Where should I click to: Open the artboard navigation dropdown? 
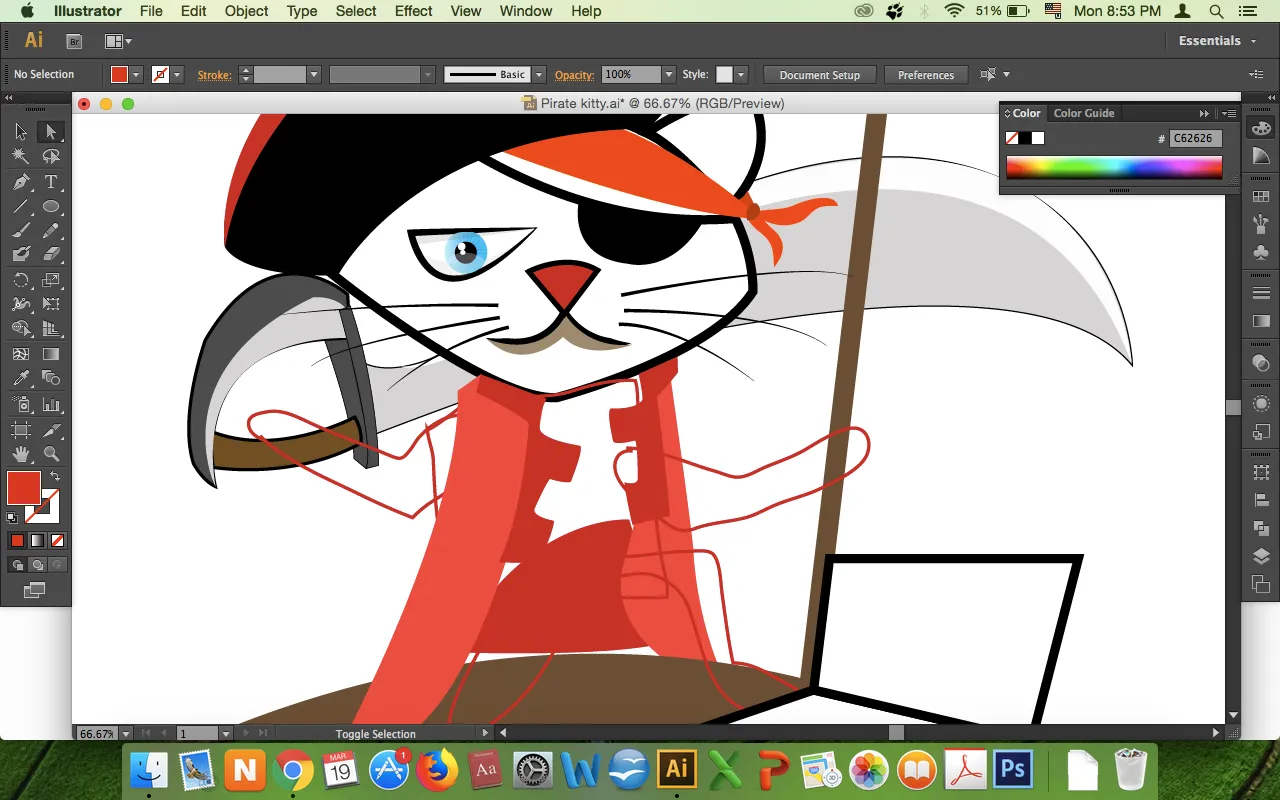point(226,734)
